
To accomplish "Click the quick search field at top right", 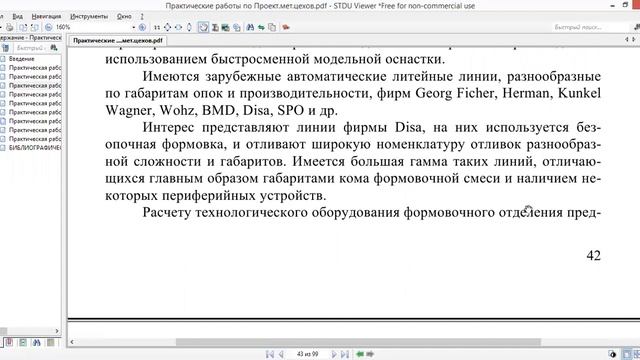I will point(591,27).
